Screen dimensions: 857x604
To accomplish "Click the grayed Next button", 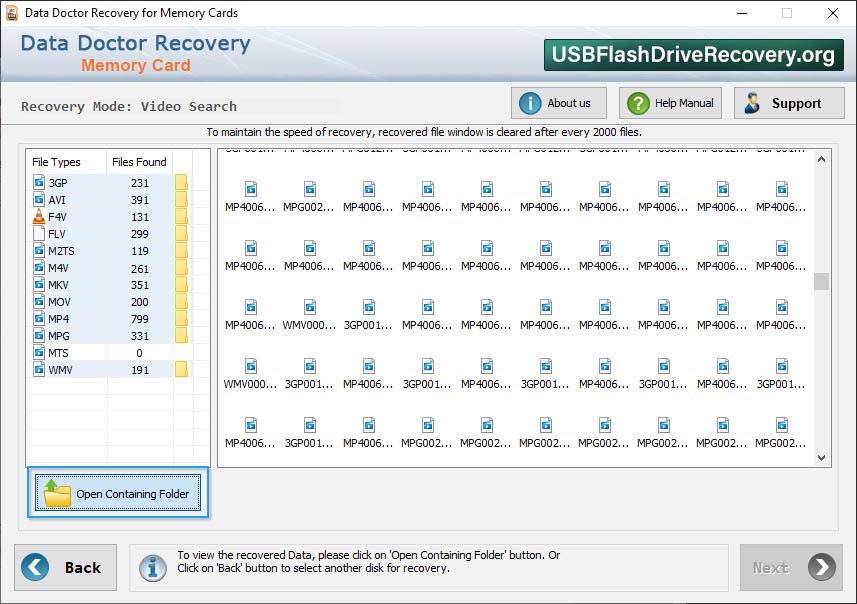I will [x=791, y=567].
